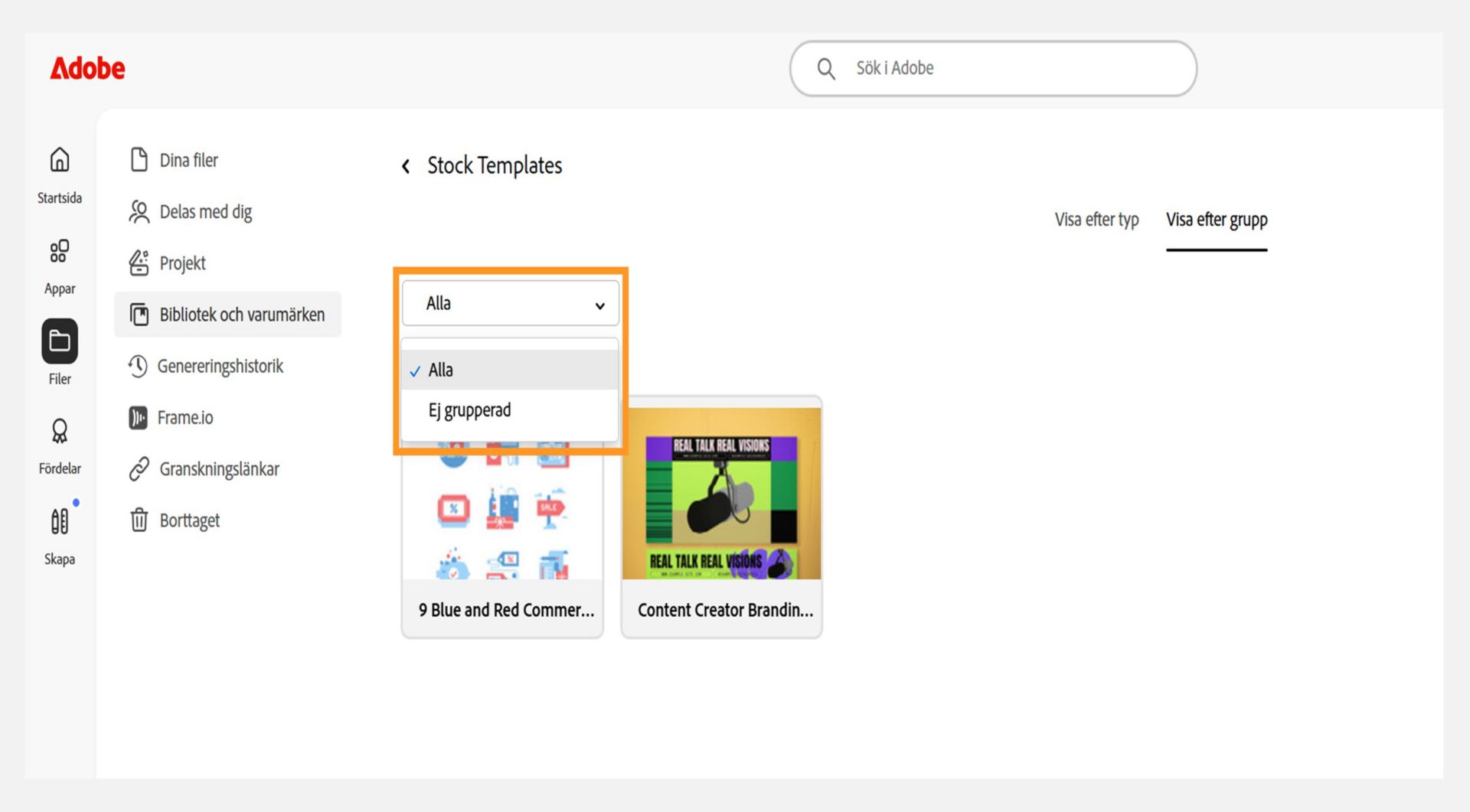The image size is (1470, 812).
Task: Open Genereringshistorik page
Action: click(206, 367)
